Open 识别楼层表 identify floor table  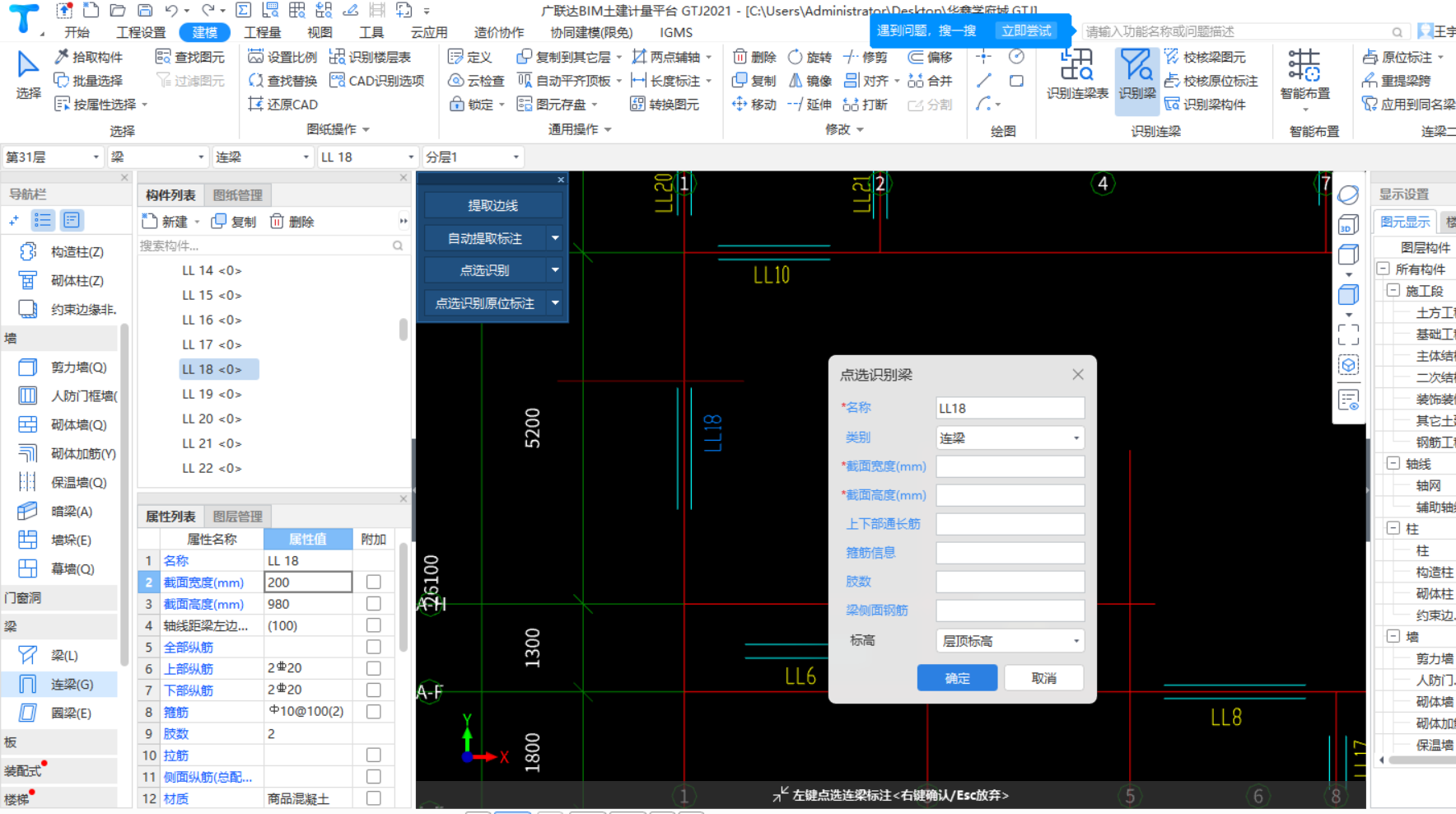(370, 57)
